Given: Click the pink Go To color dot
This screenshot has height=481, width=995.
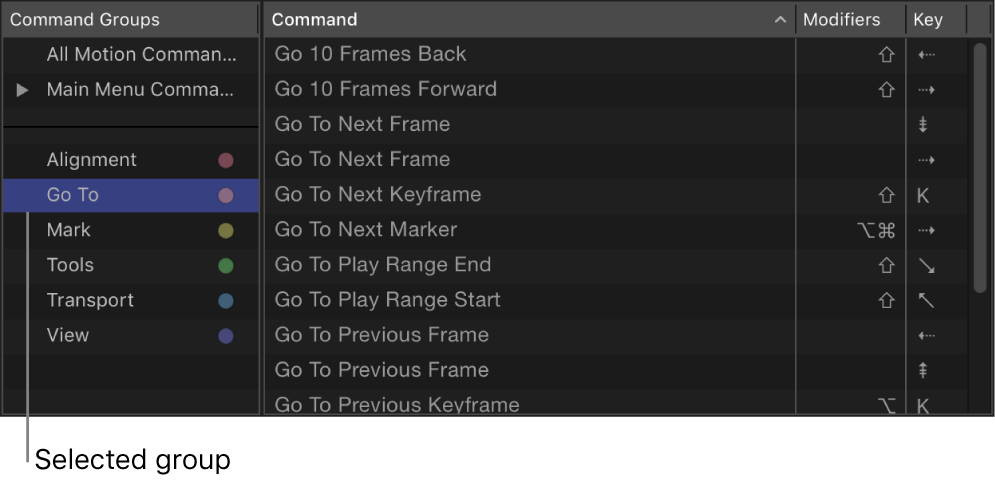Looking at the screenshot, I should click(x=226, y=195).
